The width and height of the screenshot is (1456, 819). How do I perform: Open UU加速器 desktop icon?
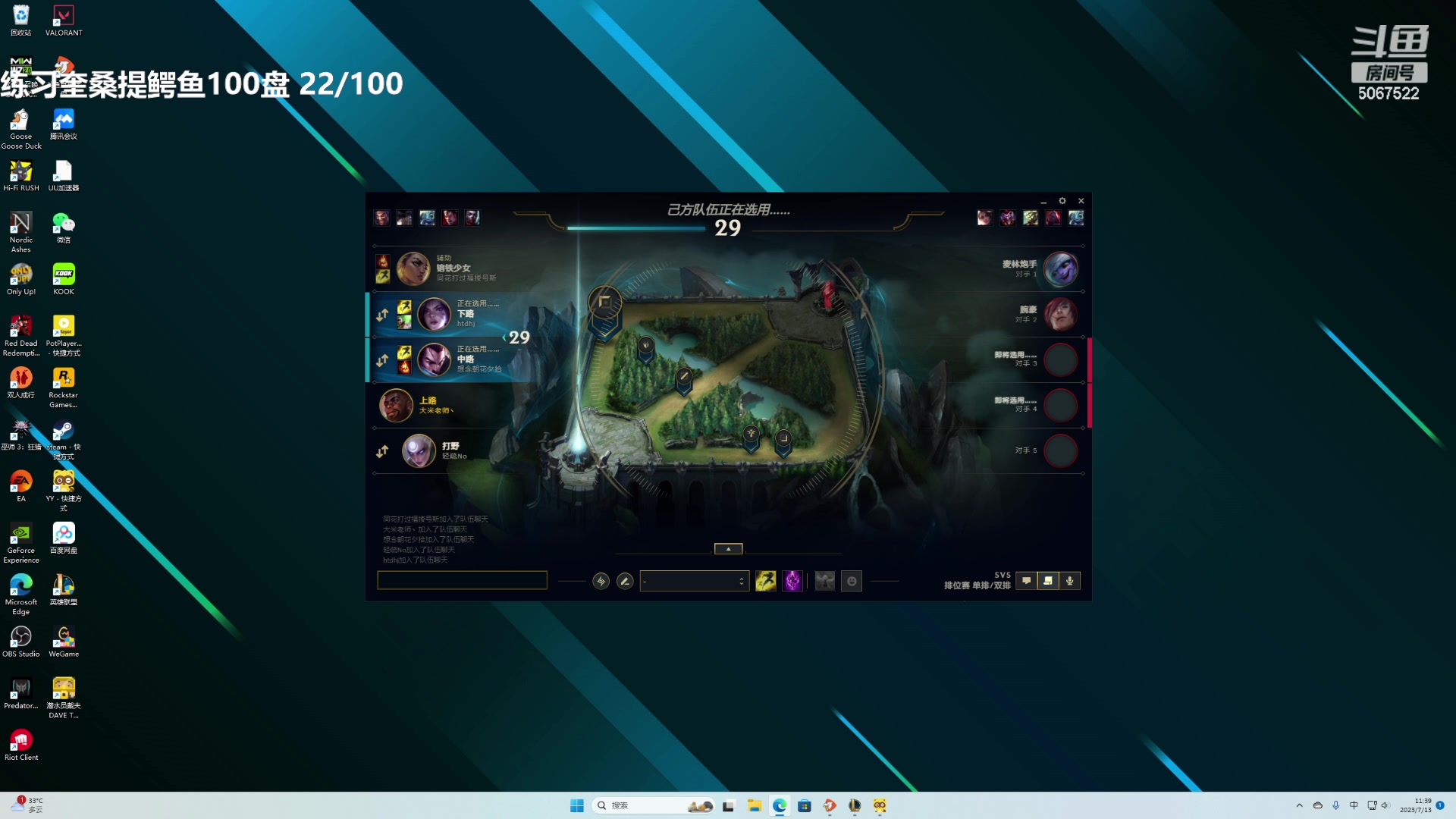click(64, 176)
